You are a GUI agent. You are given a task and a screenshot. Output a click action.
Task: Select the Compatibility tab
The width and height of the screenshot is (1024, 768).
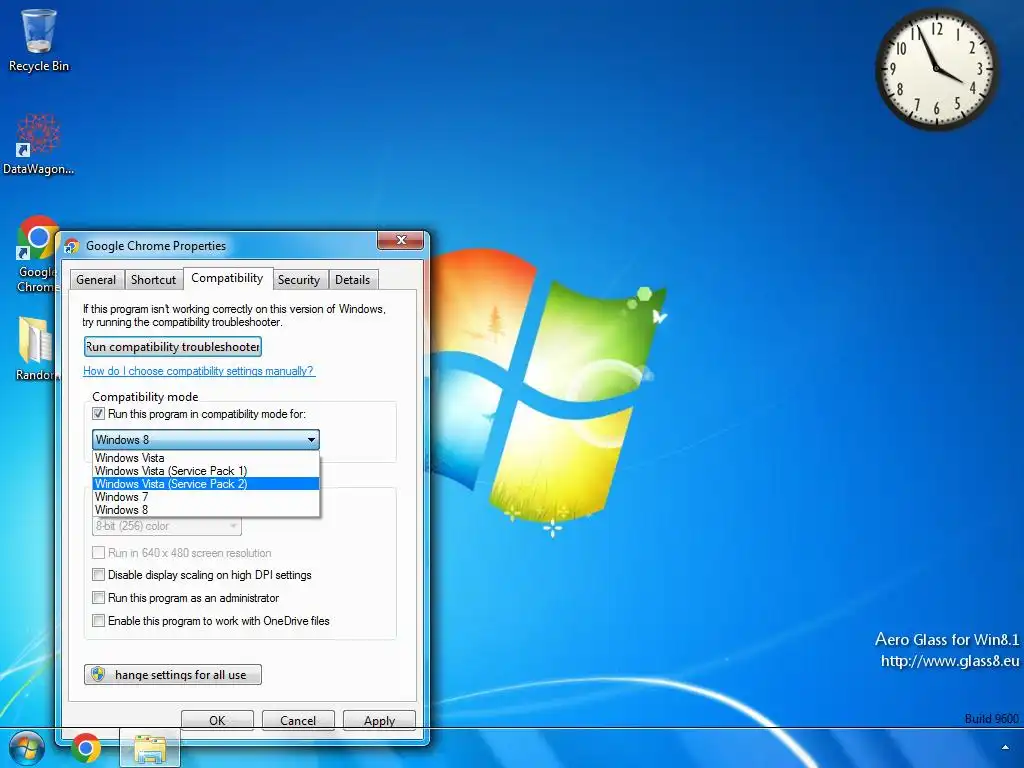pyautogui.click(x=227, y=278)
